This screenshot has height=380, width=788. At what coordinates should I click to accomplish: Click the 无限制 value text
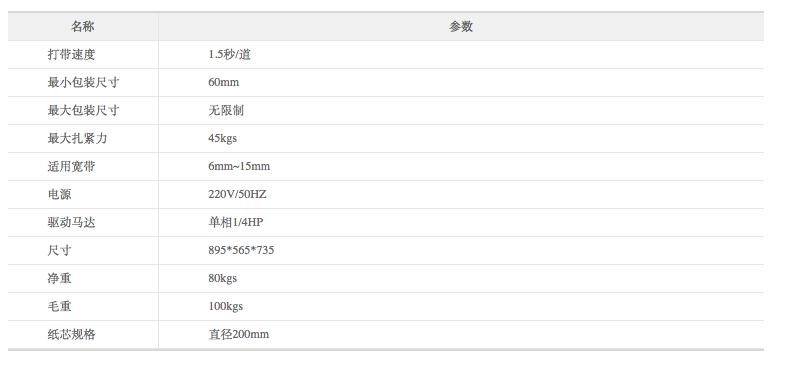[x=226, y=111]
